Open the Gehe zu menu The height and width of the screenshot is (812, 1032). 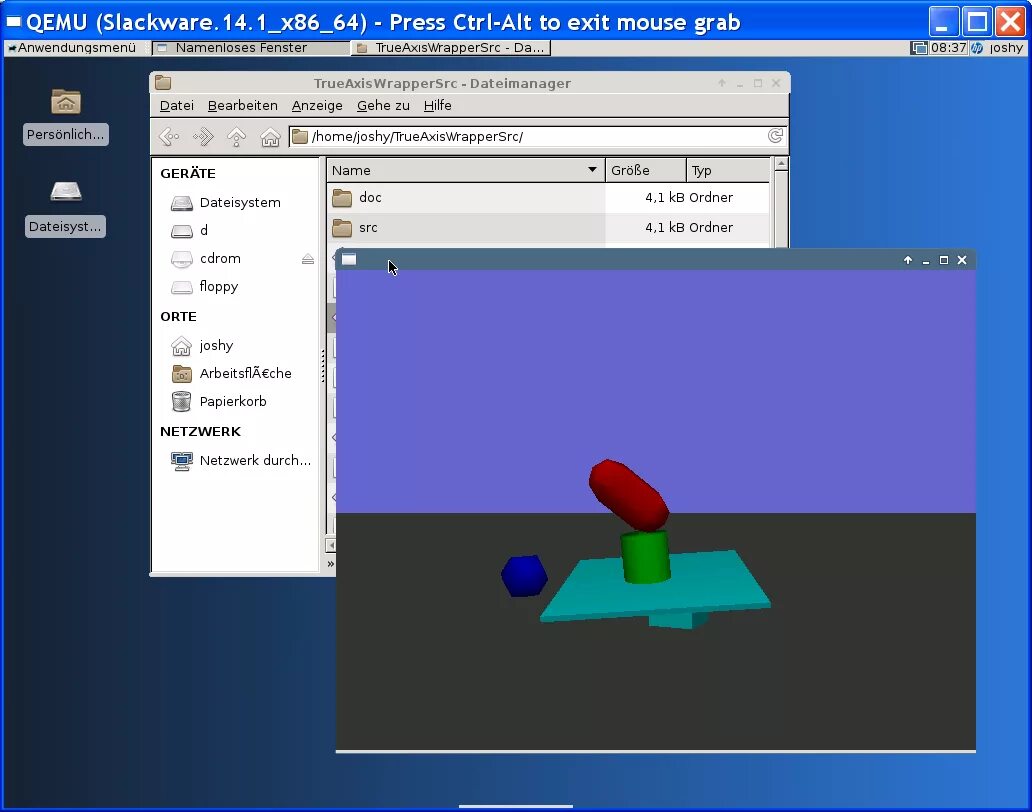coord(383,105)
